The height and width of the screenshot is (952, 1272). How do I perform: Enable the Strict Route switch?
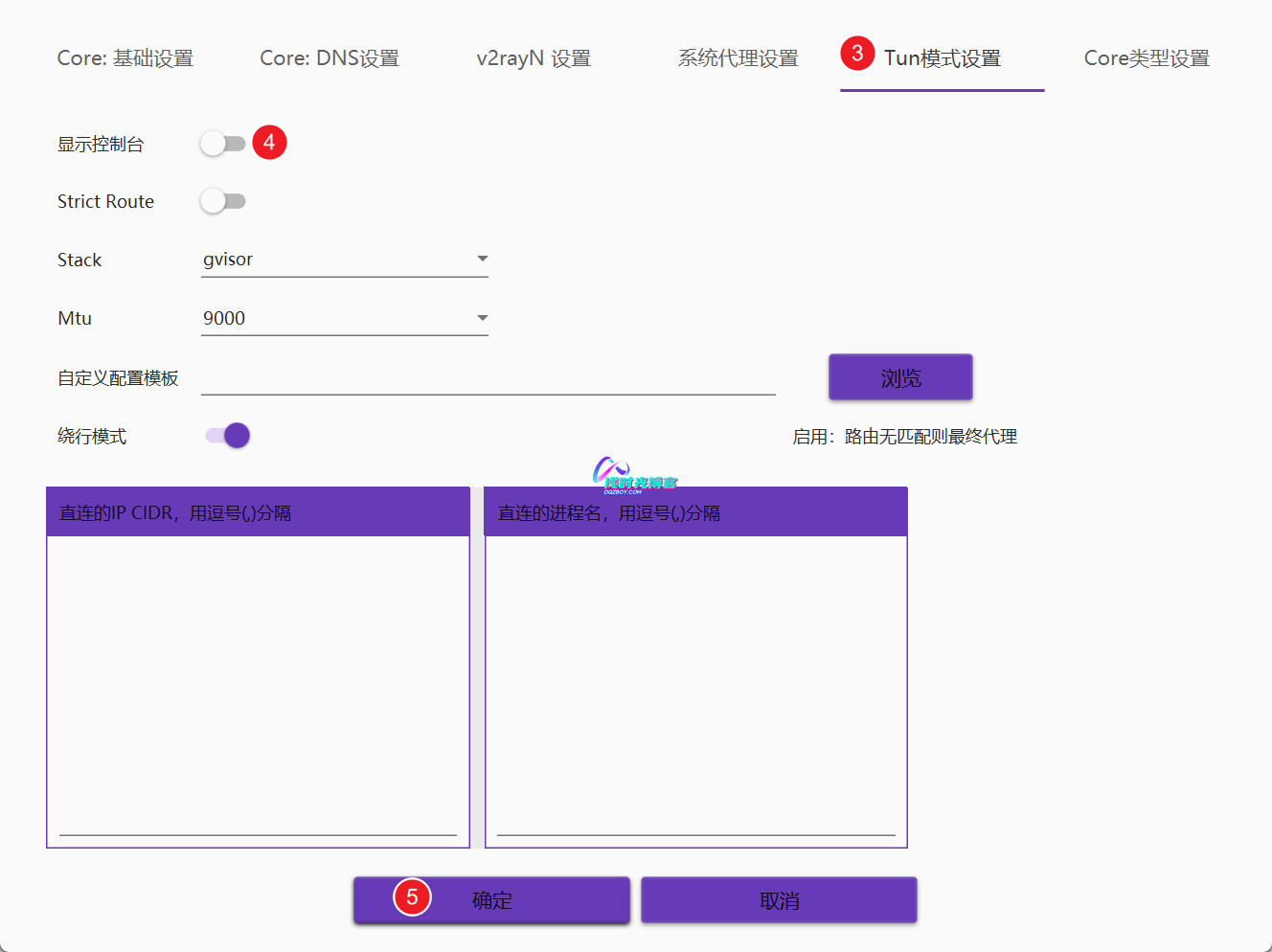[x=222, y=201]
